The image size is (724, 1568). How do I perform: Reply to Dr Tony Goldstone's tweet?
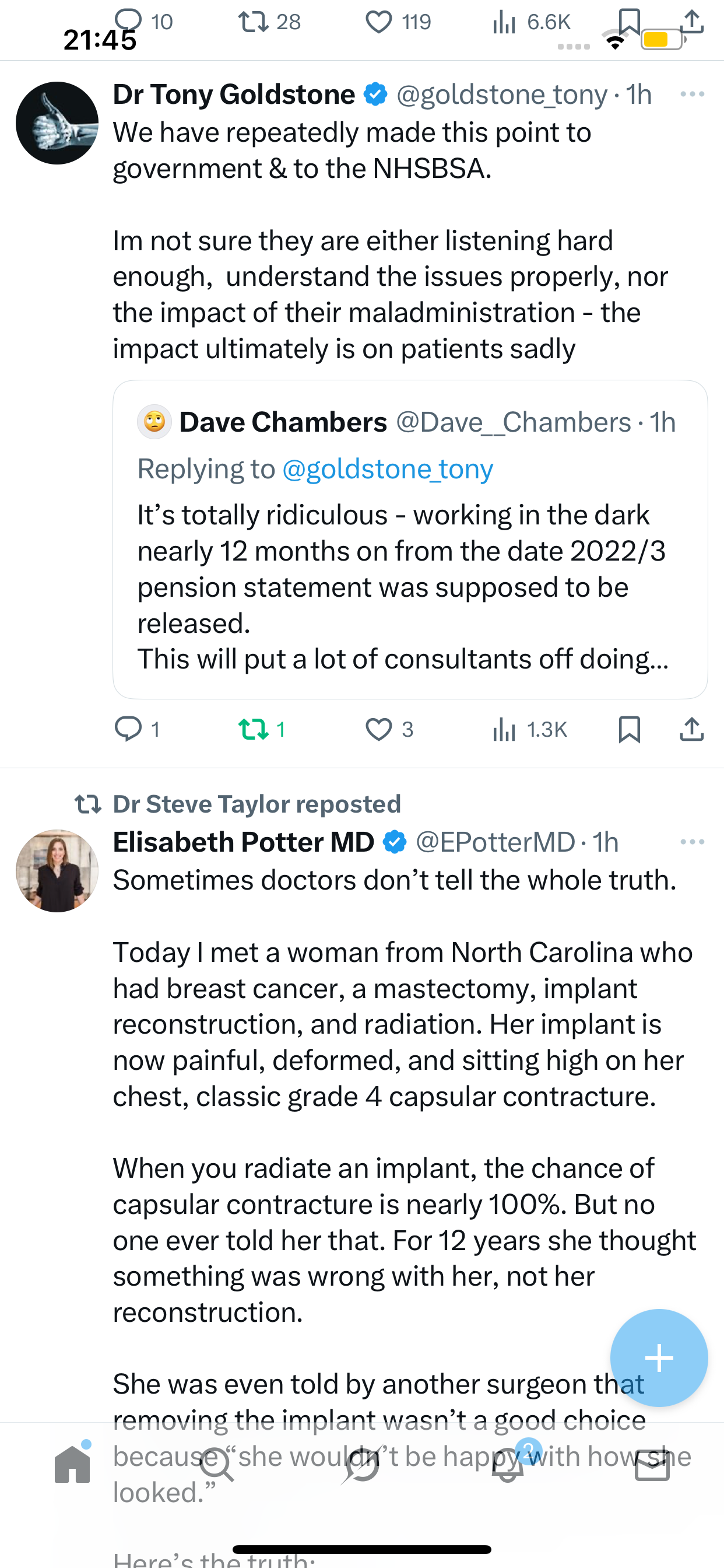click(x=128, y=729)
